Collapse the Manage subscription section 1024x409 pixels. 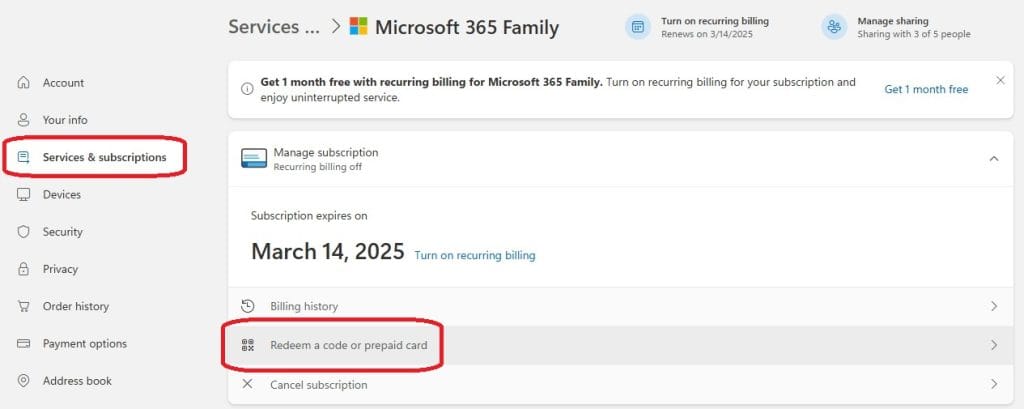click(994, 159)
